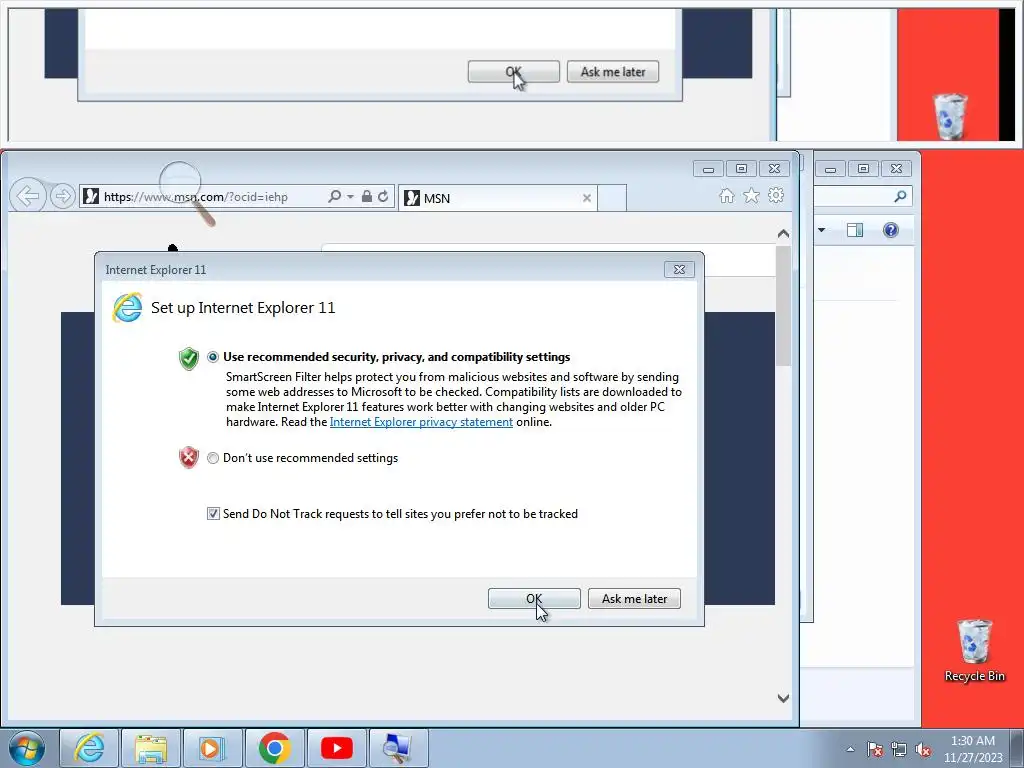Click the lower Ask me later button
The height and width of the screenshot is (768, 1024).
(x=634, y=598)
